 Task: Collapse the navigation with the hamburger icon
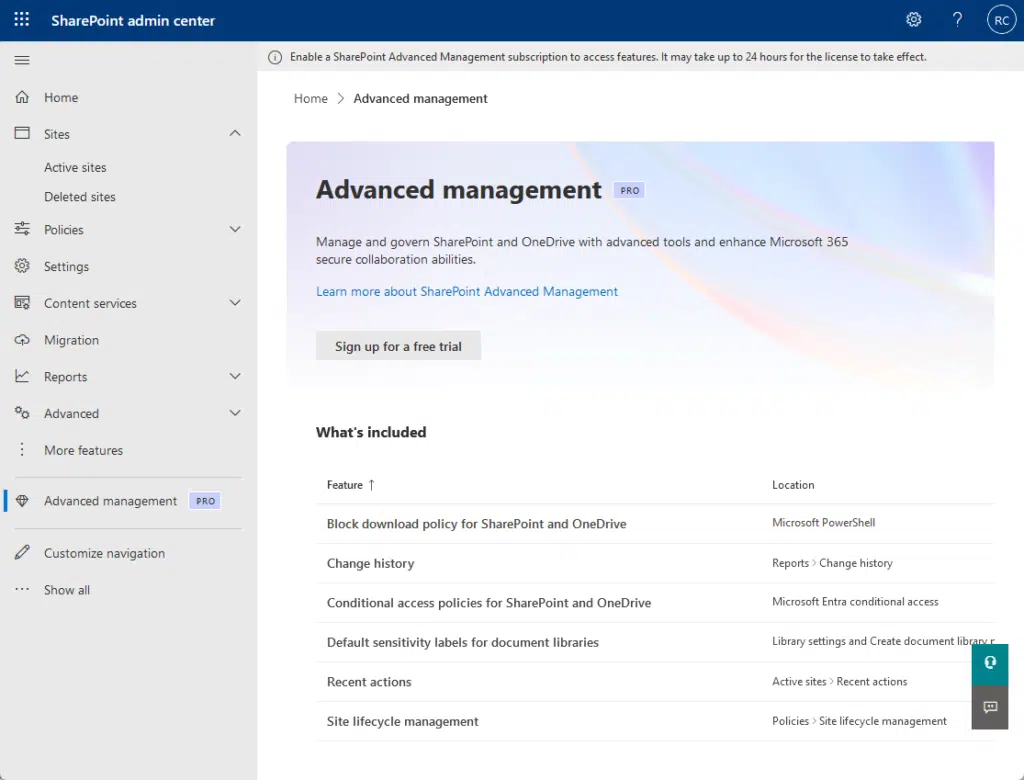[21, 59]
